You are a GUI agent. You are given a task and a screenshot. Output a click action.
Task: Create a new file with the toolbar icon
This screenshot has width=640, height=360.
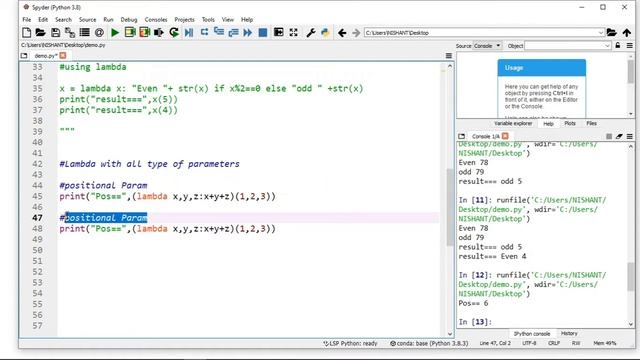click(x=27, y=33)
